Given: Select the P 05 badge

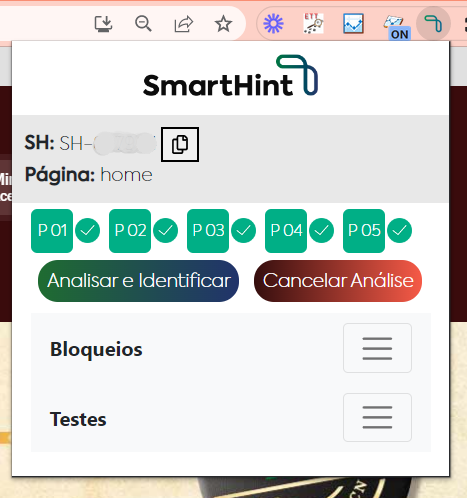Looking at the screenshot, I should (x=364, y=231).
